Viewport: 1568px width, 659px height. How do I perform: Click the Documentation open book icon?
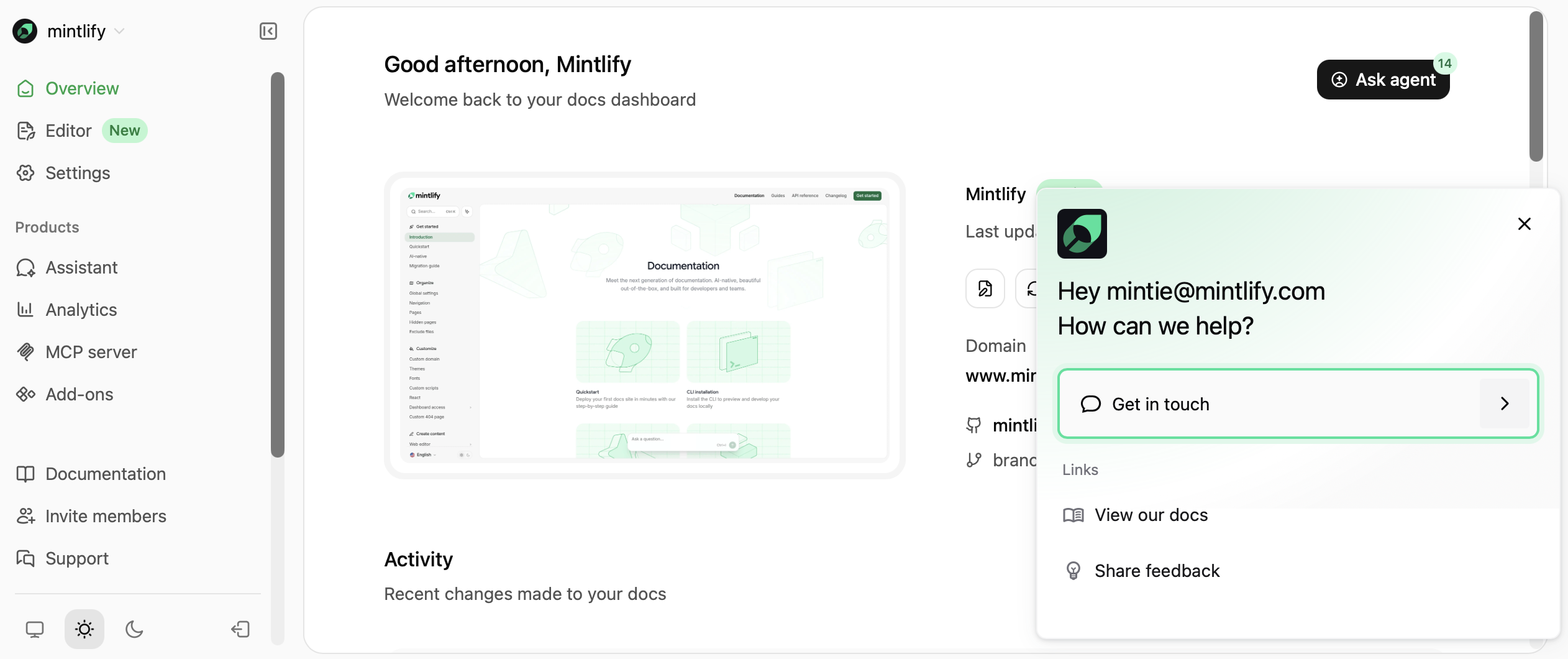[25, 474]
